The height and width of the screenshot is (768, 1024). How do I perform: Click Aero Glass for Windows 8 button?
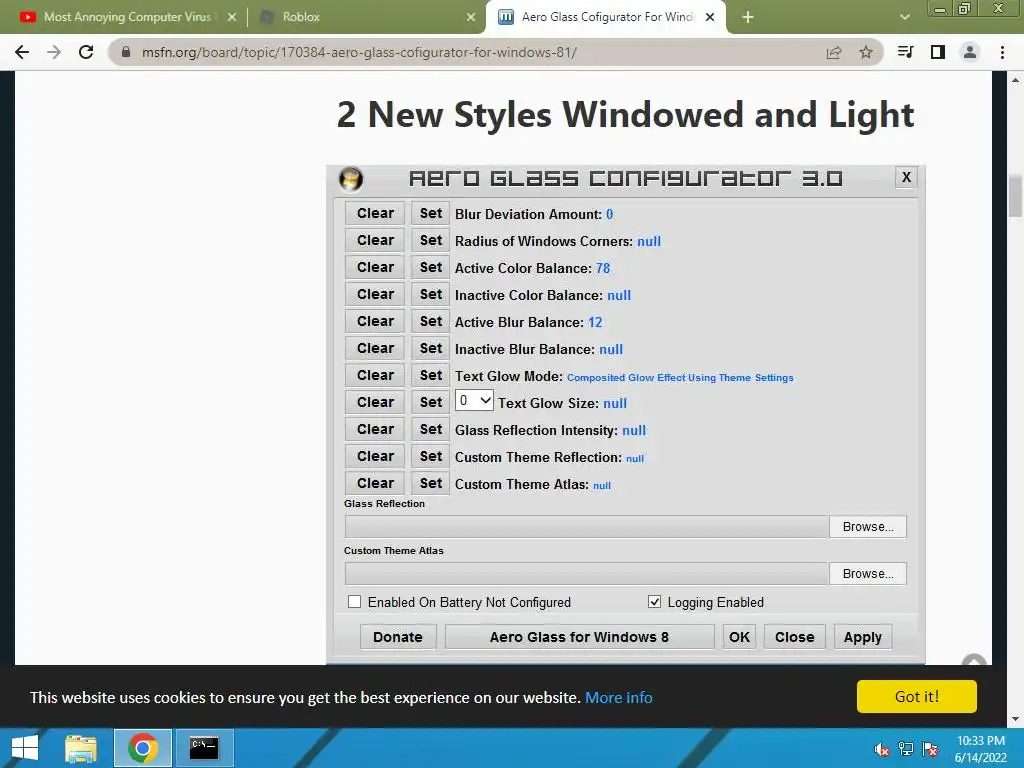pos(579,637)
